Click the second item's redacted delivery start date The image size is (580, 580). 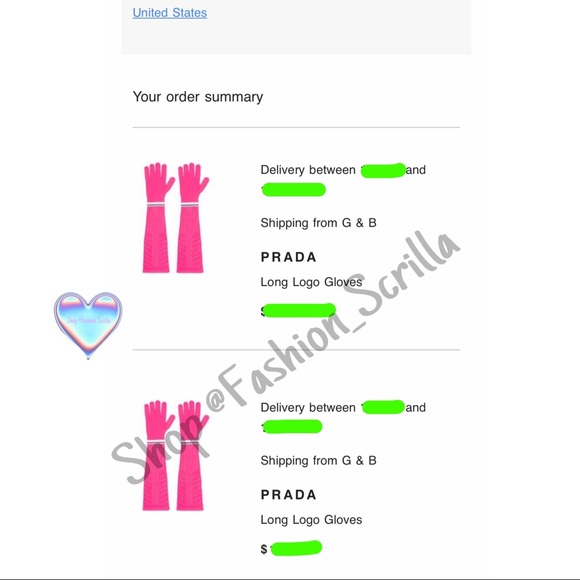[383, 407]
